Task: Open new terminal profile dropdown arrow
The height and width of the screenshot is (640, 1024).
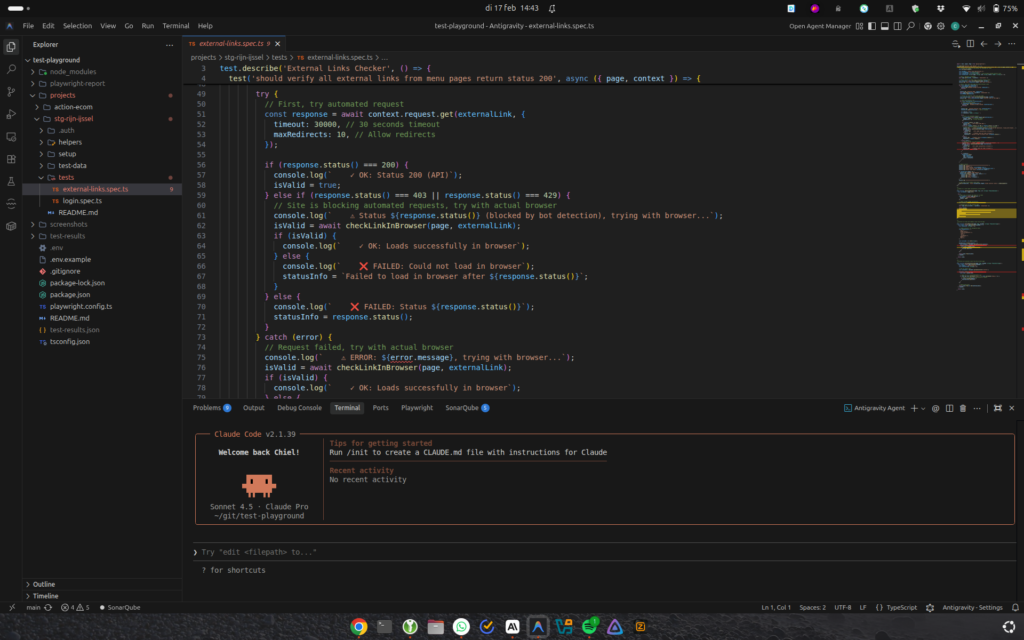Action: click(923, 408)
